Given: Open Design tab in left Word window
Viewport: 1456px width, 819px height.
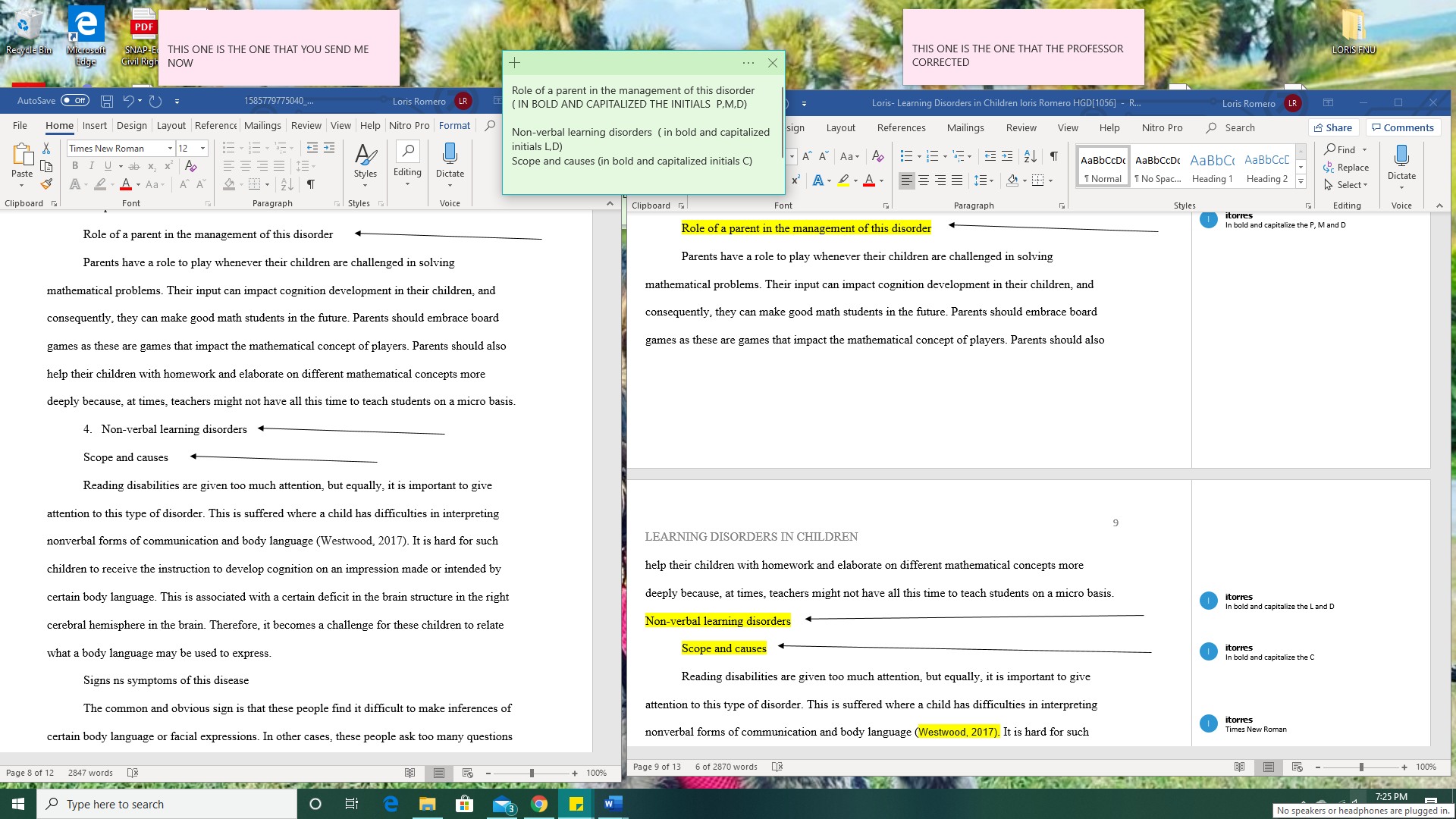Looking at the screenshot, I should click(132, 126).
